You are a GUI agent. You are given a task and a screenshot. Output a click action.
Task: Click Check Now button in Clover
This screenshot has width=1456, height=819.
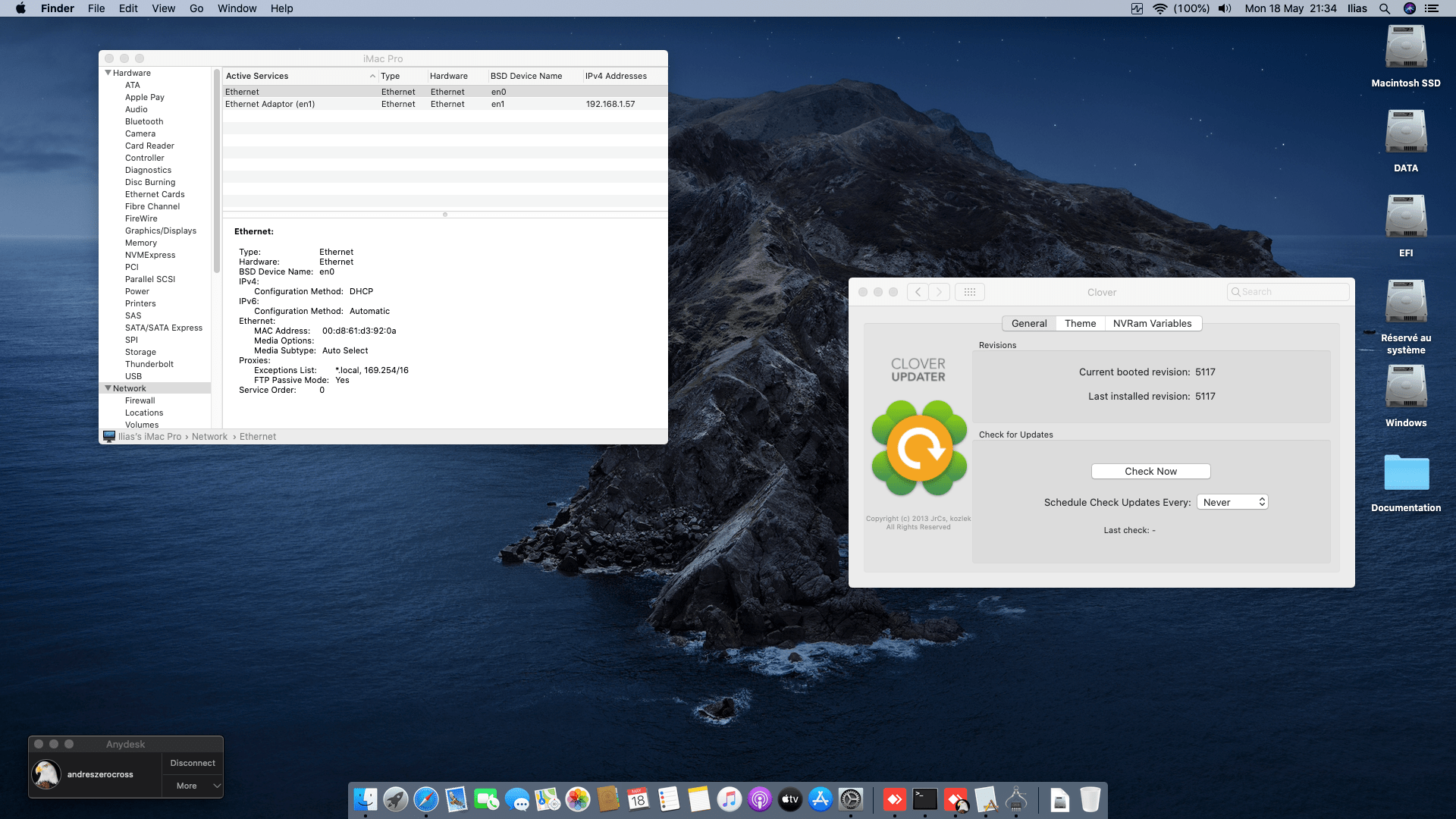coord(1151,472)
